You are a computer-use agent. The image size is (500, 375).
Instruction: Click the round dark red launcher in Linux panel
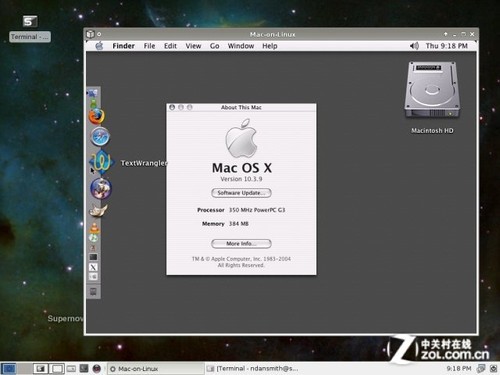(x=97, y=369)
